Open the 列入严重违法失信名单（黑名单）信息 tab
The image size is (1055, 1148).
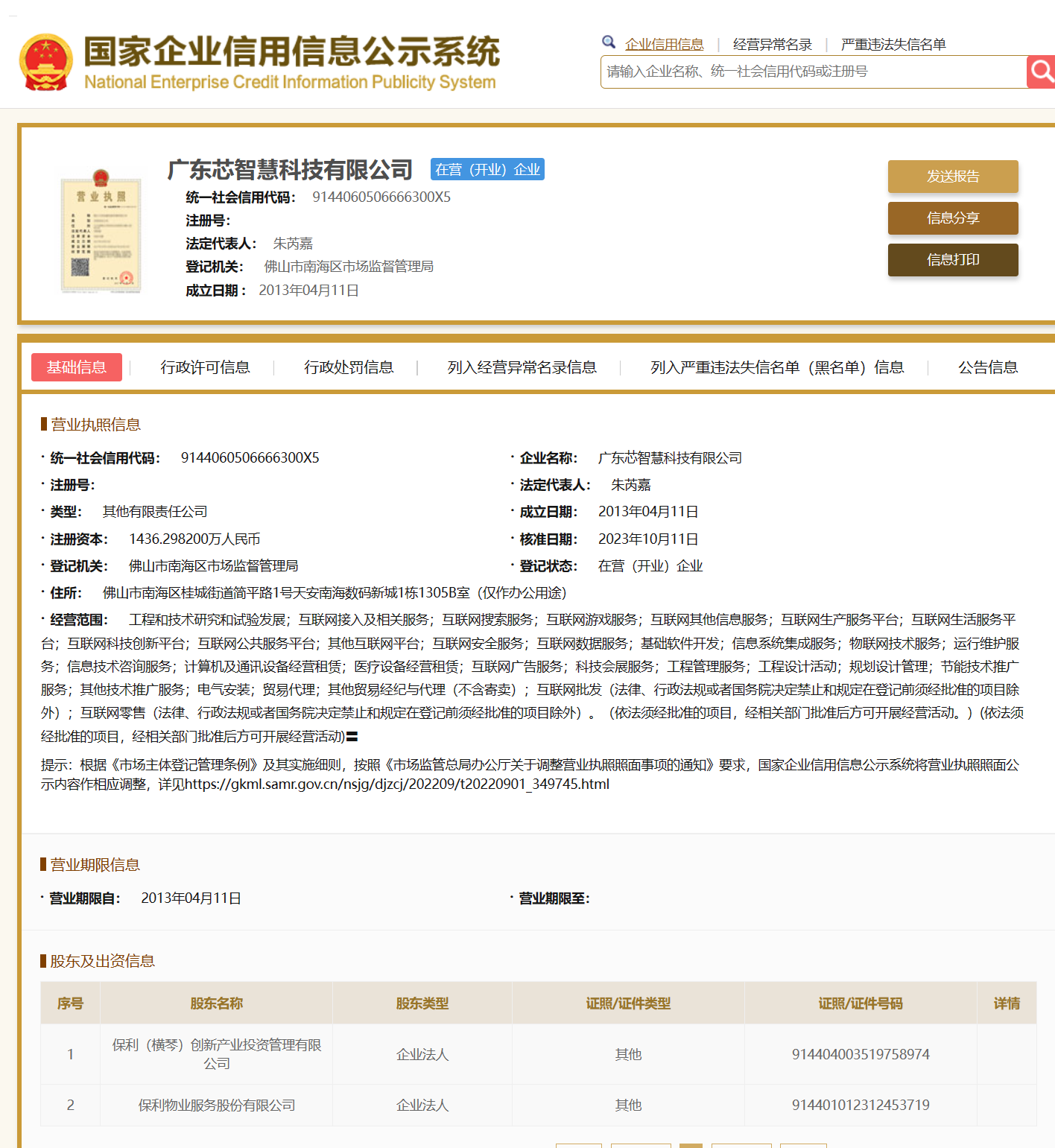(777, 367)
